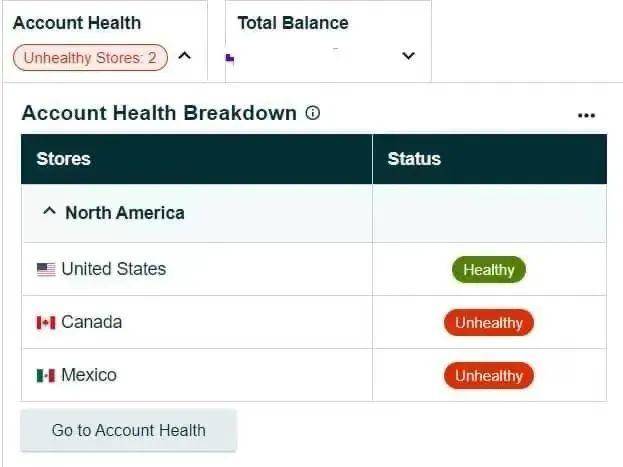
Task: Click the Healthy status for United States
Action: (489, 270)
